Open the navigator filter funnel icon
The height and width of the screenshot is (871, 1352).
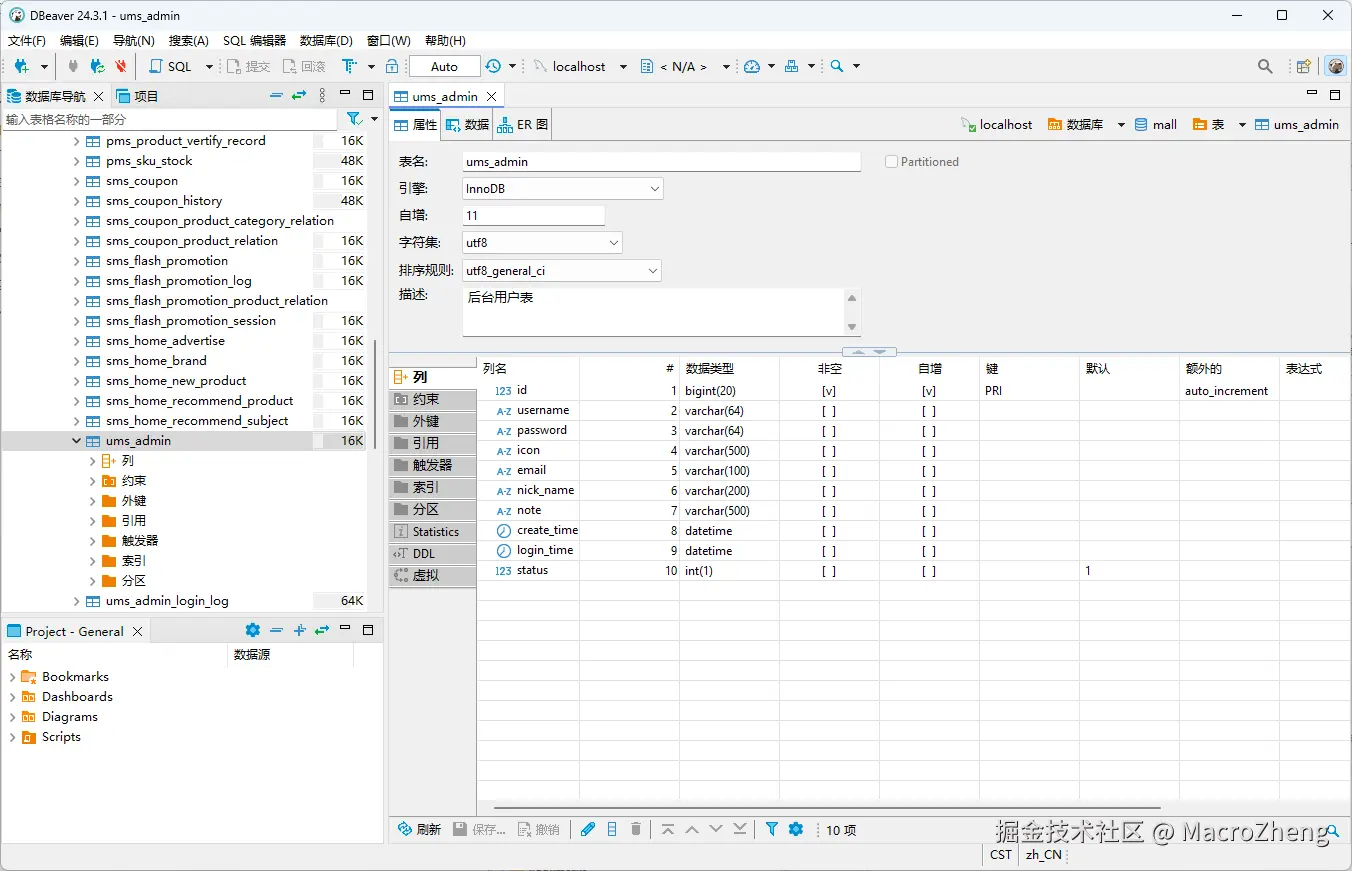click(353, 119)
